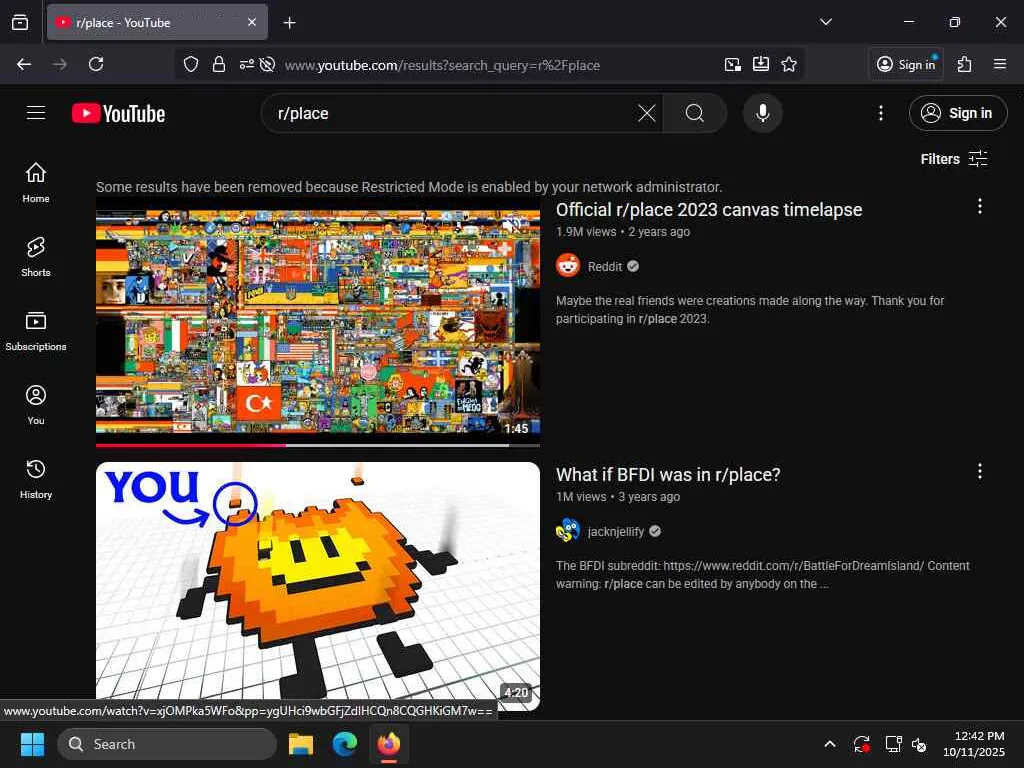Open options menu for BFDI video
The width and height of the screenshot is (1024, 768).
(x=980, y=472)
